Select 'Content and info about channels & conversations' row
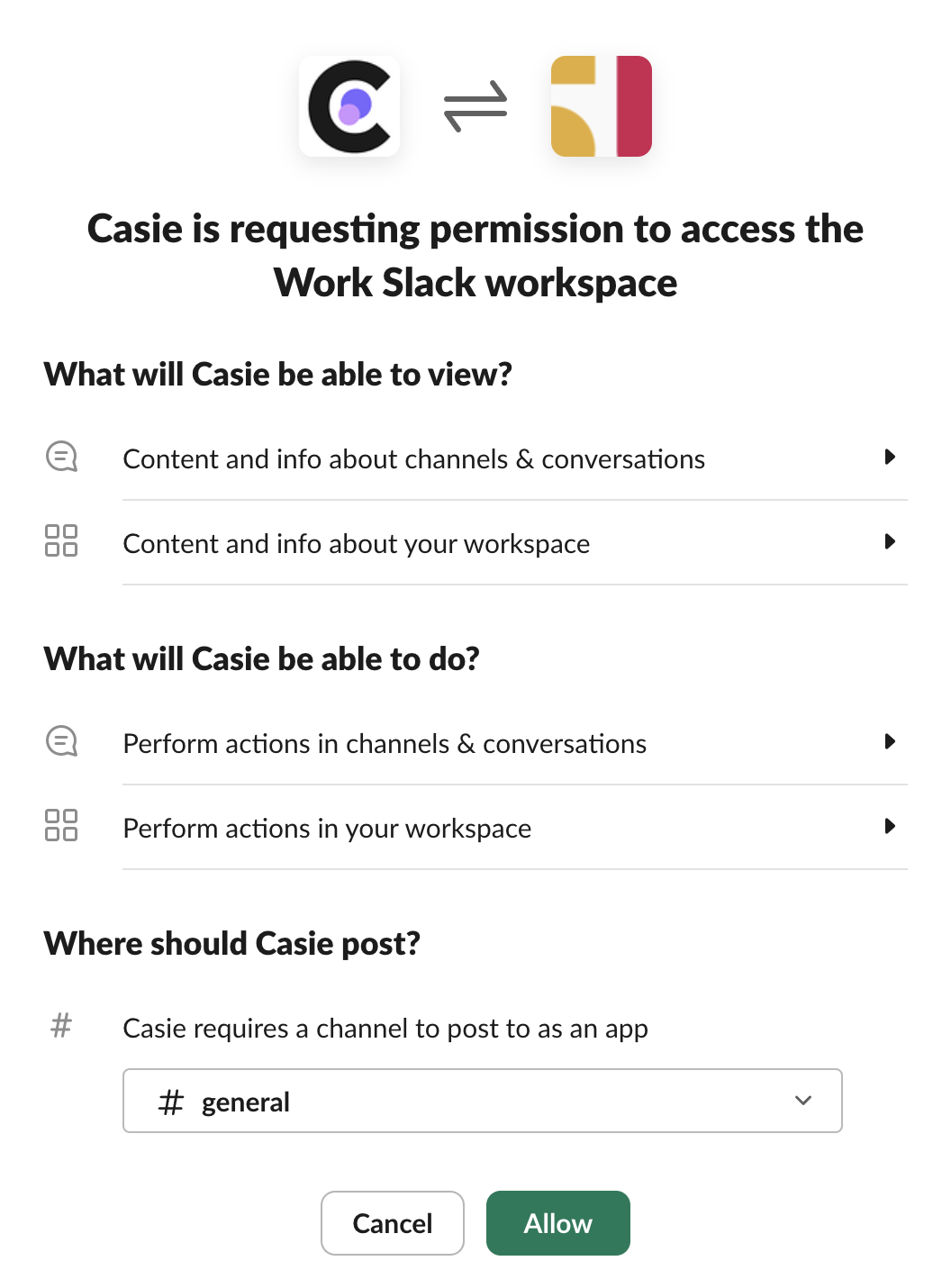Image resolution: width=951 pixels, height=1288 pixels. coord(413,459)
